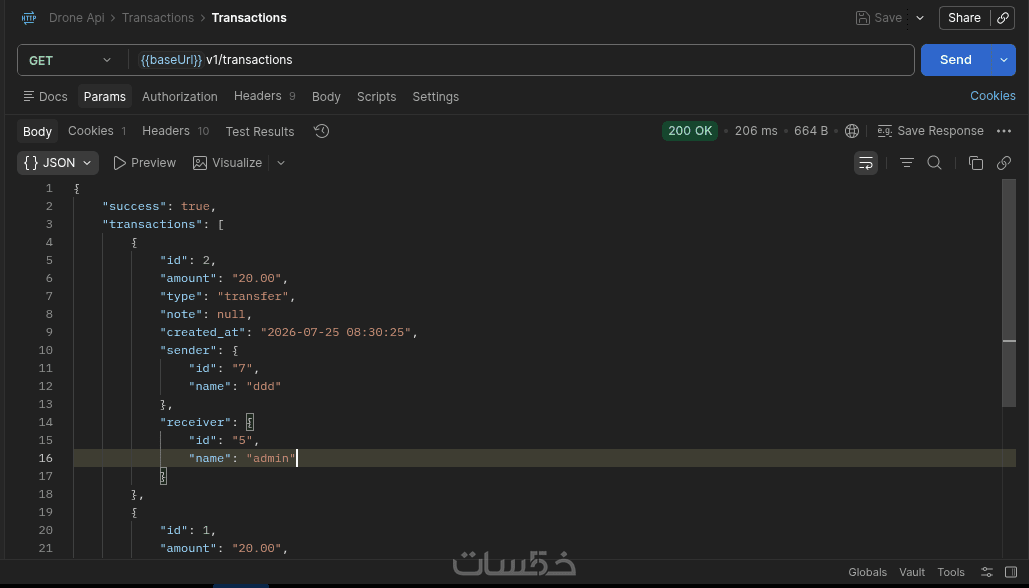Click the "success": true line

tap(159, 206)
